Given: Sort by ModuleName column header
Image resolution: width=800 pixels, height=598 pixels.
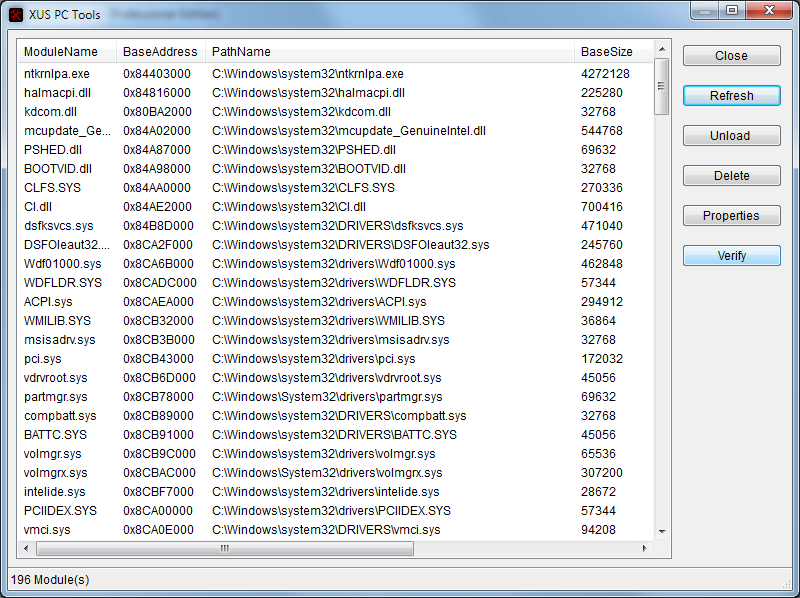Looking at the screenshot, I should pyautogui.click(x=61, y=51).
